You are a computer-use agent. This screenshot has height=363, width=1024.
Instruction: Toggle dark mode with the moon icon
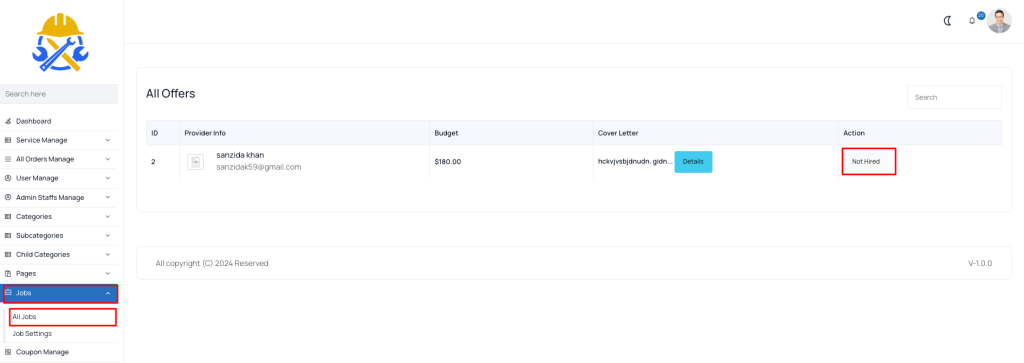948,21
